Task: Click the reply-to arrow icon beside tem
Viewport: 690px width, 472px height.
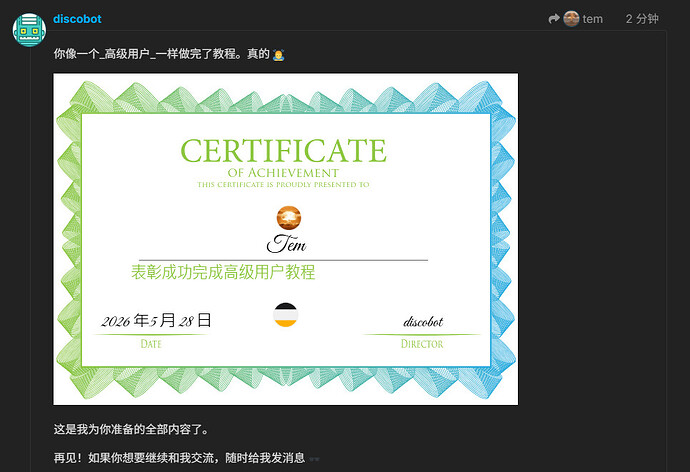Action: [554, 19]
